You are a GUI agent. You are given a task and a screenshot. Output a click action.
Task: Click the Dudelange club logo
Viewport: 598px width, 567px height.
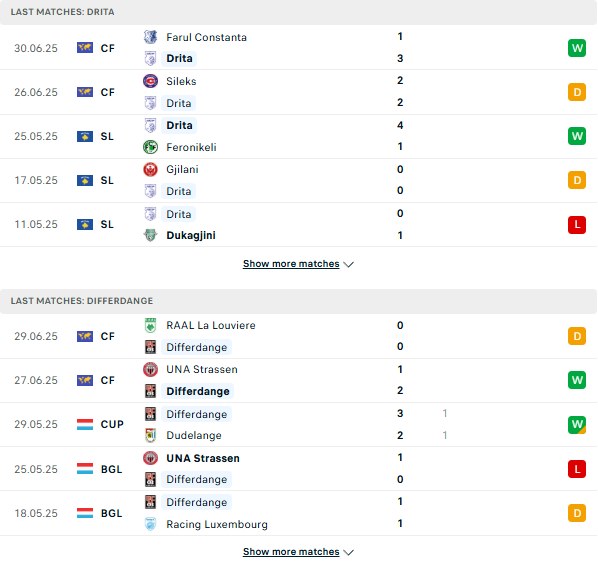pos(150,435)
